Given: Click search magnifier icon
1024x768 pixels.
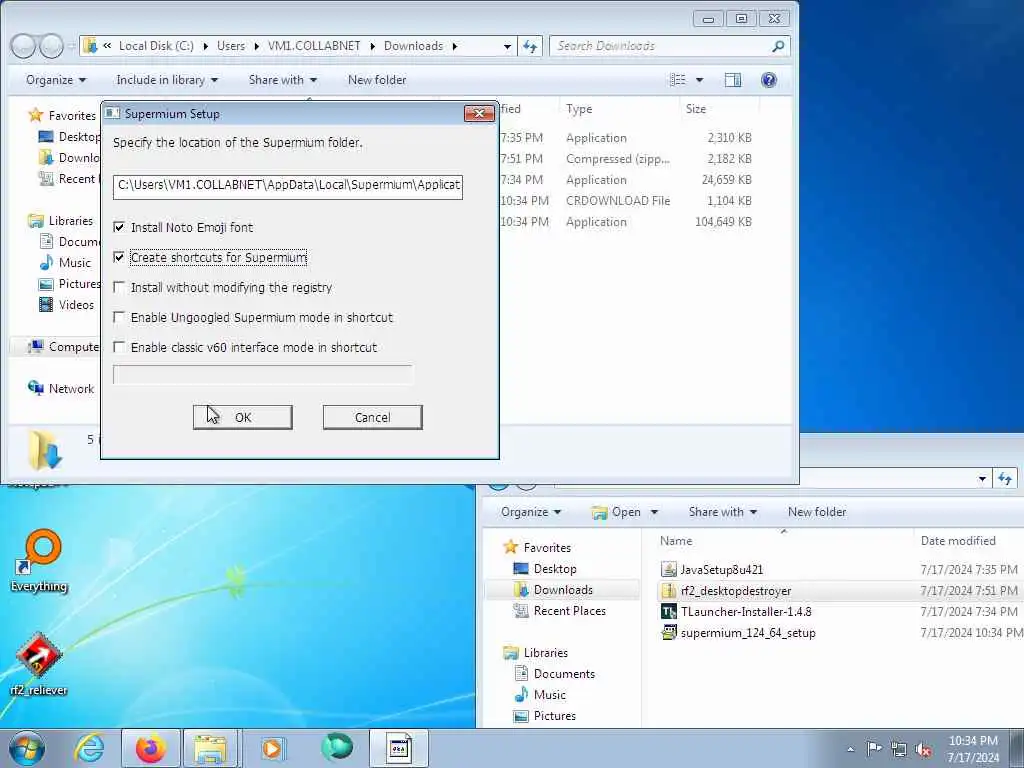Looking at the screenshot, I should [x=778, y=46].
